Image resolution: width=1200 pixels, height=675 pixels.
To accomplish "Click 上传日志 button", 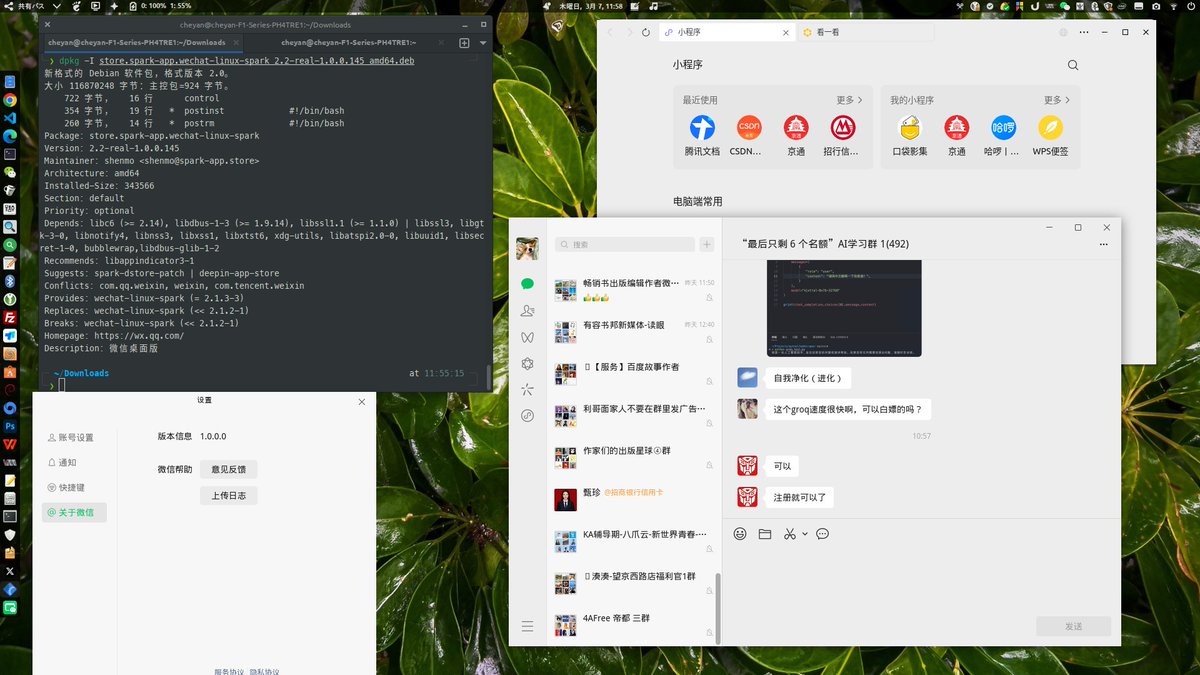I will 229,496.
